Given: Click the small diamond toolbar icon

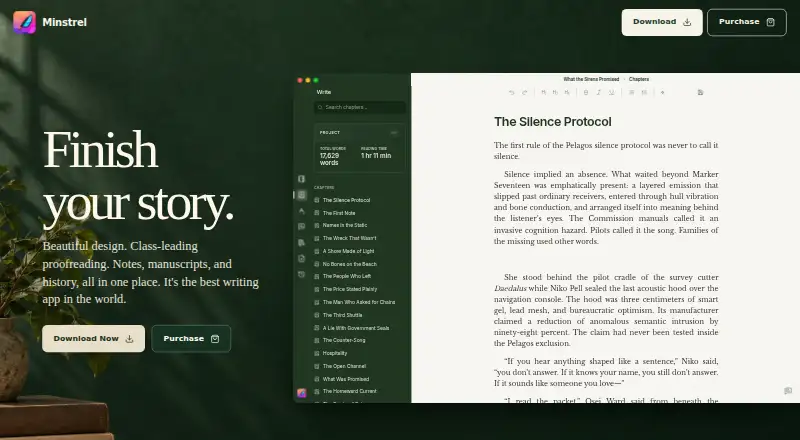Looking at the screenshot, I should coord(662,92).
